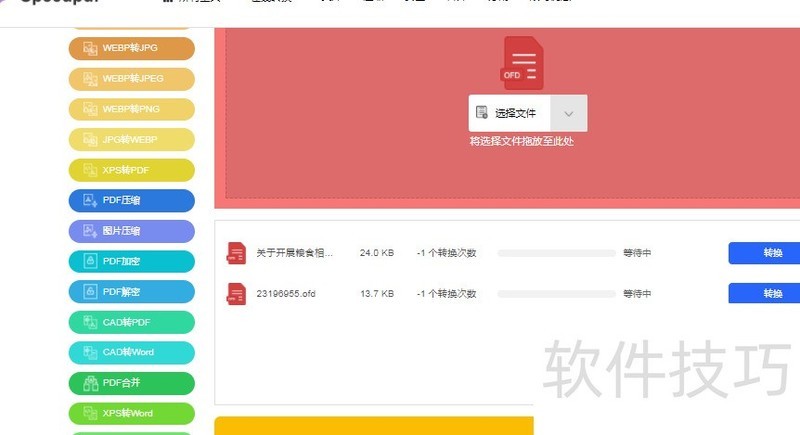The image size is (800, 435).
Task: Select the XPS转PDF tool
Action: pyautogui.click(x=132, y=170)
